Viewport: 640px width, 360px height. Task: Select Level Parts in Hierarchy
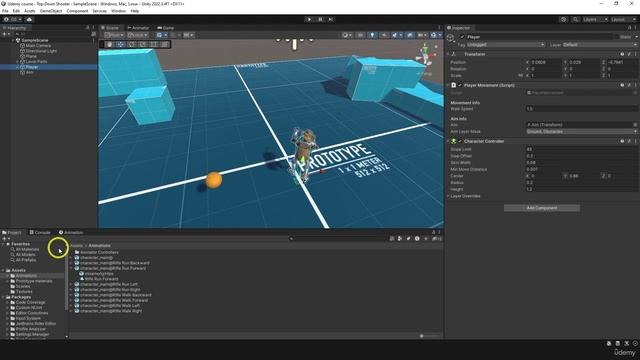[x=36, y=62]
